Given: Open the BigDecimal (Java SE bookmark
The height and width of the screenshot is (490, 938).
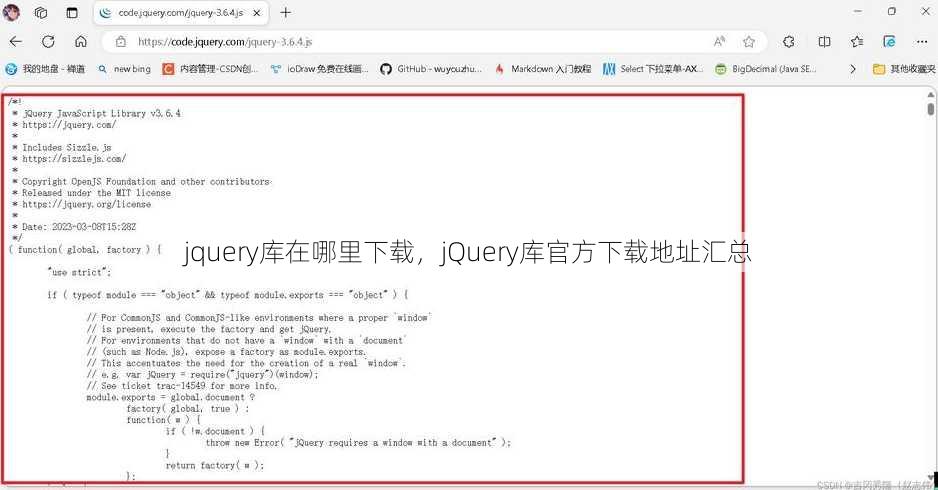Looking at the screenshot, I should pyautogui.click(x=766, y=69).
